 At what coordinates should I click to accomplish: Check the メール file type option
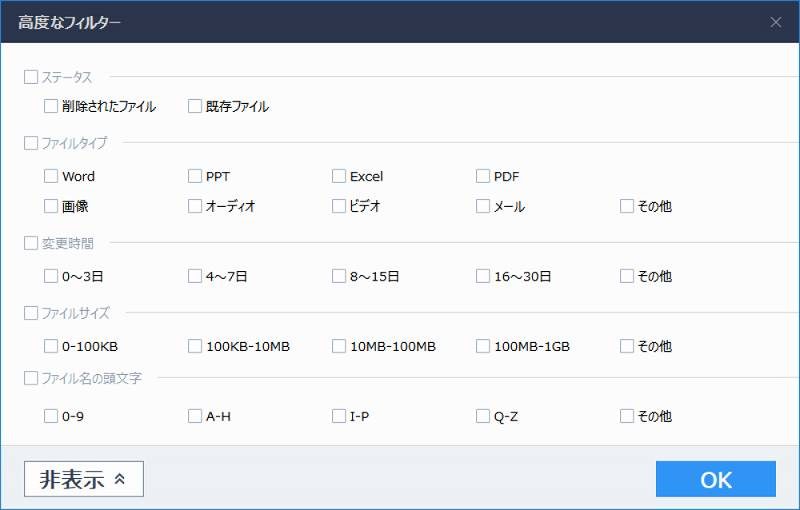click(483, 206)
